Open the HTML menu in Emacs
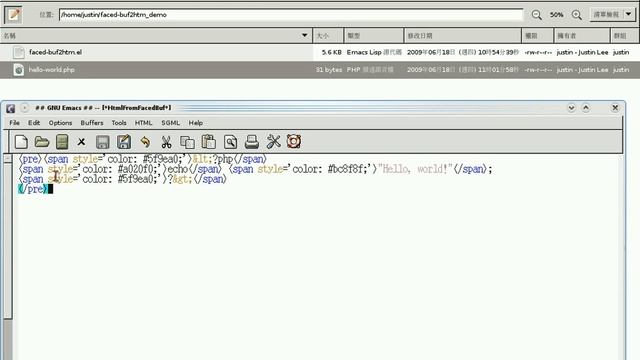Screen dimensions: 640x360 pyautogui.click(x=143, y=123)
